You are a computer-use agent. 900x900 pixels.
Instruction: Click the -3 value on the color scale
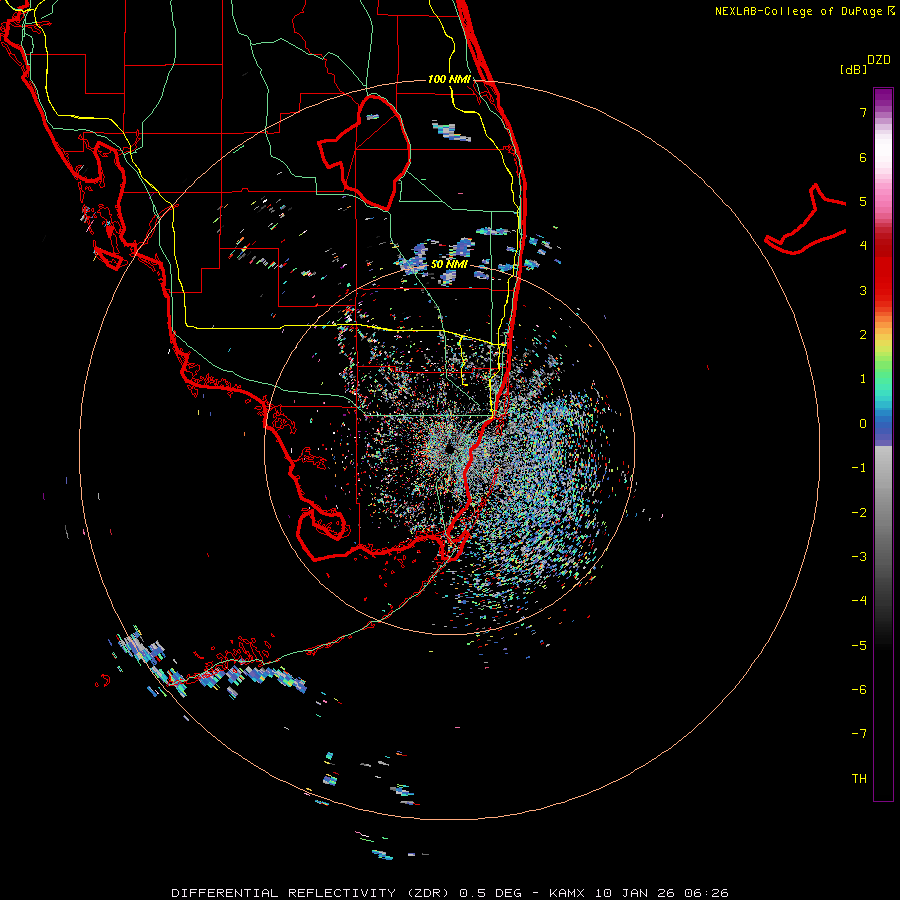859,557
